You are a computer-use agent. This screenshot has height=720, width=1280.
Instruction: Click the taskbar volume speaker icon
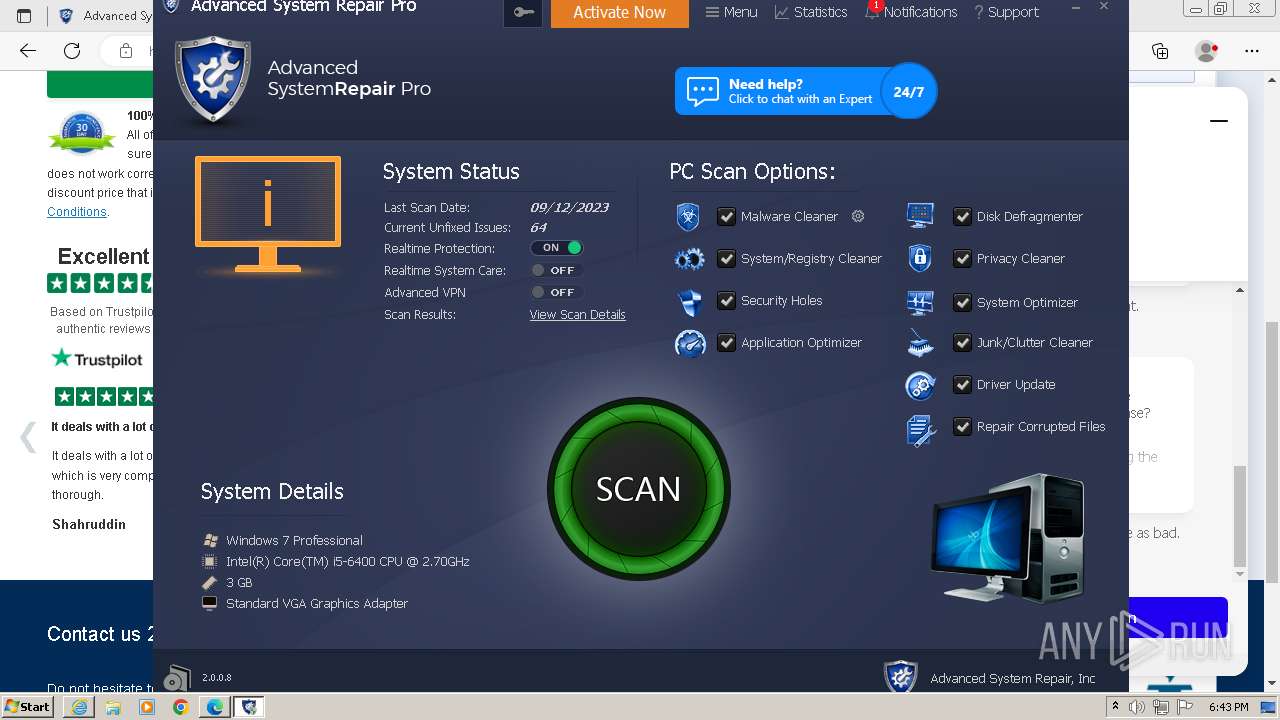coord(1137,707)
